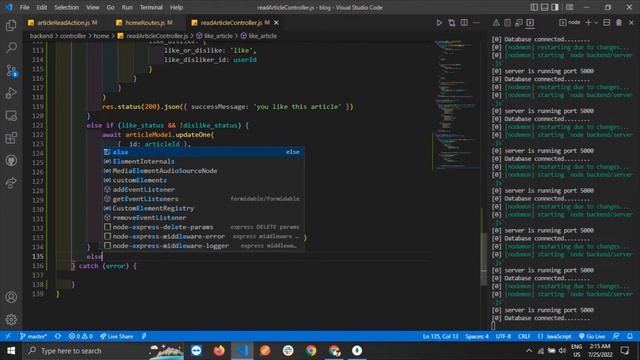The height and width of the screenshot is (360, 640).
Task: Create new terminal with plus icon
Action: point(588,23)
